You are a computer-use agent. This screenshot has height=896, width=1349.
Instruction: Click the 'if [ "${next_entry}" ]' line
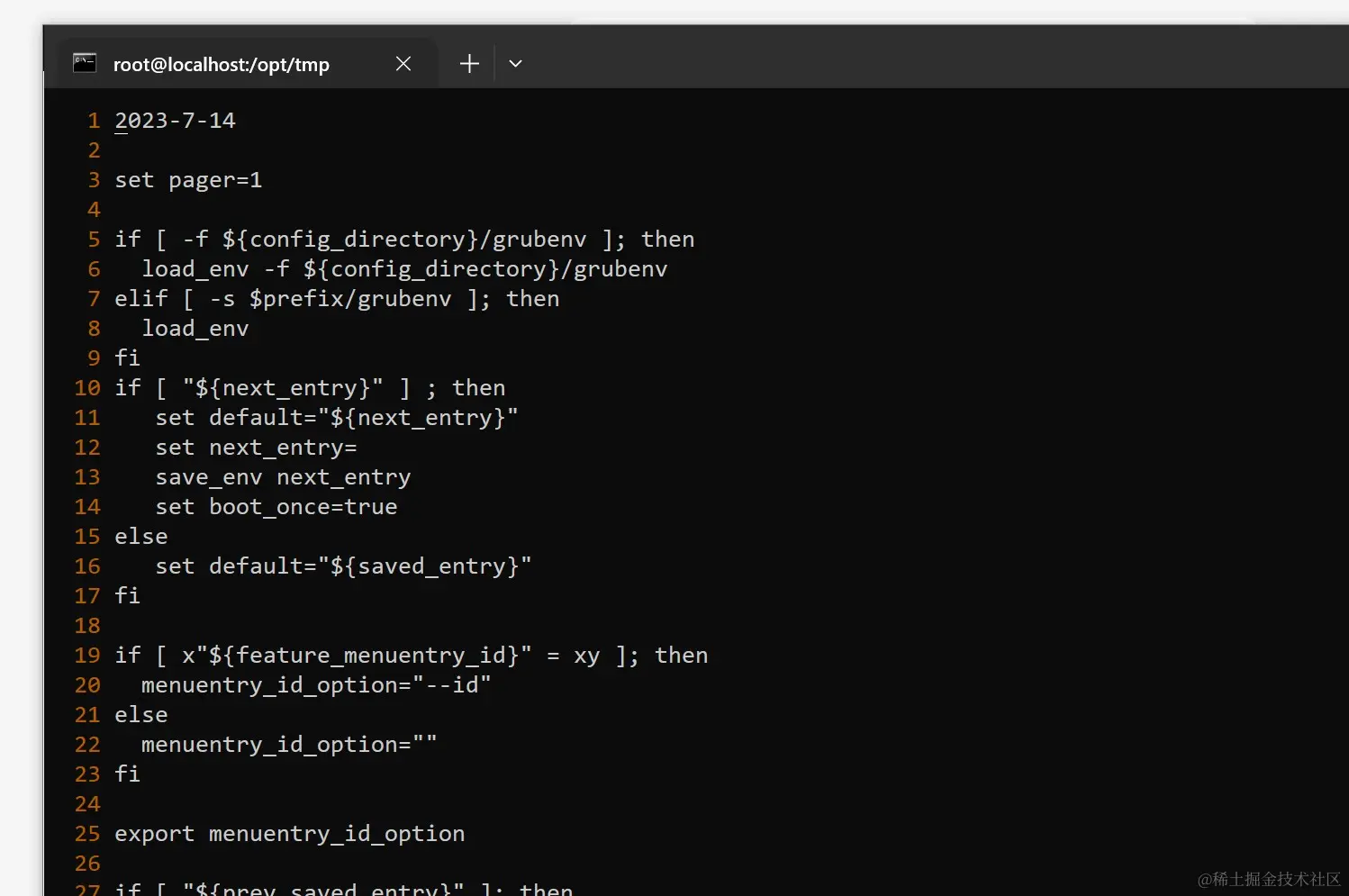pos(310,388)
